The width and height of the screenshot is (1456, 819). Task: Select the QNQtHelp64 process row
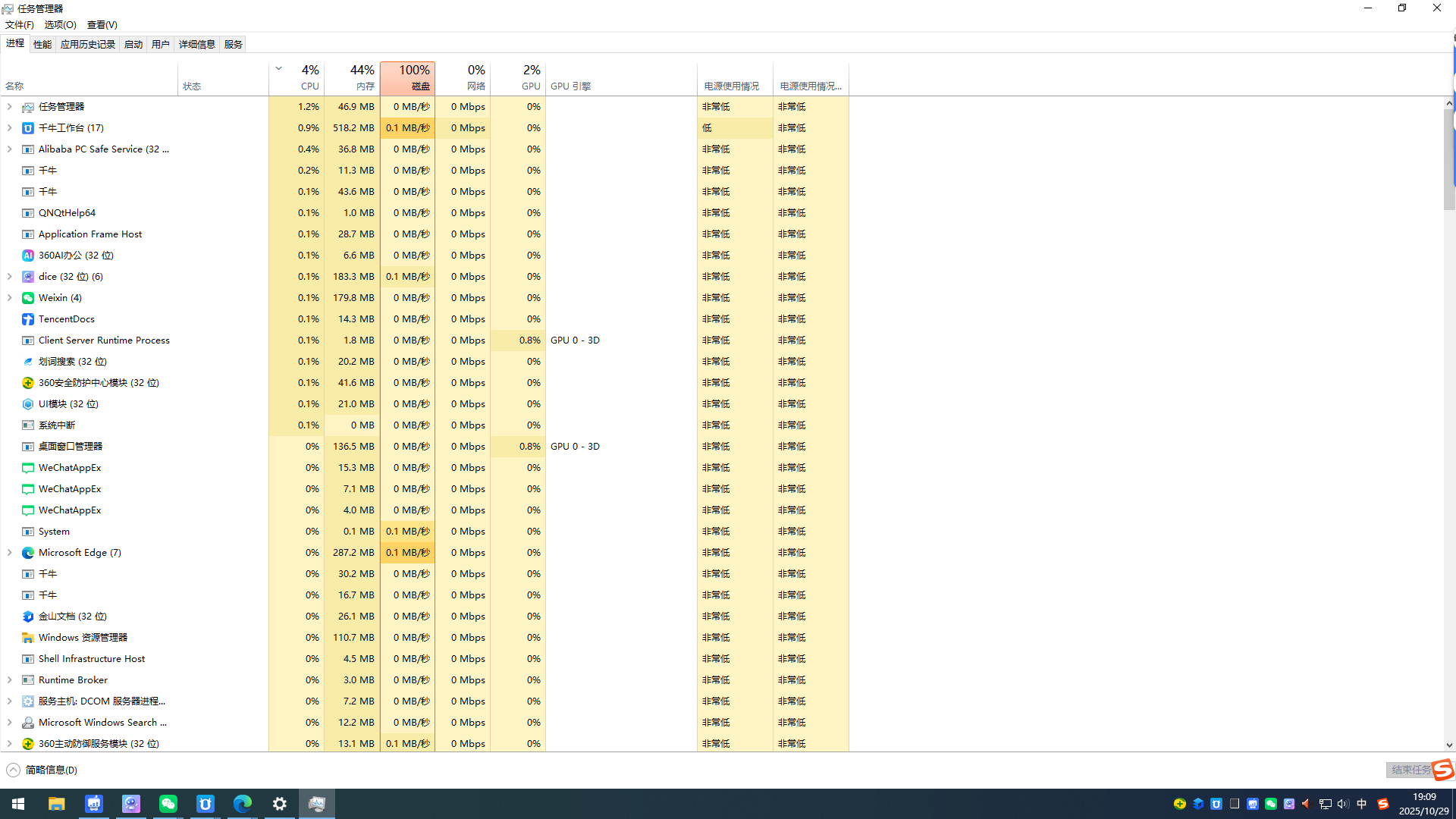(x=425, y=213)
